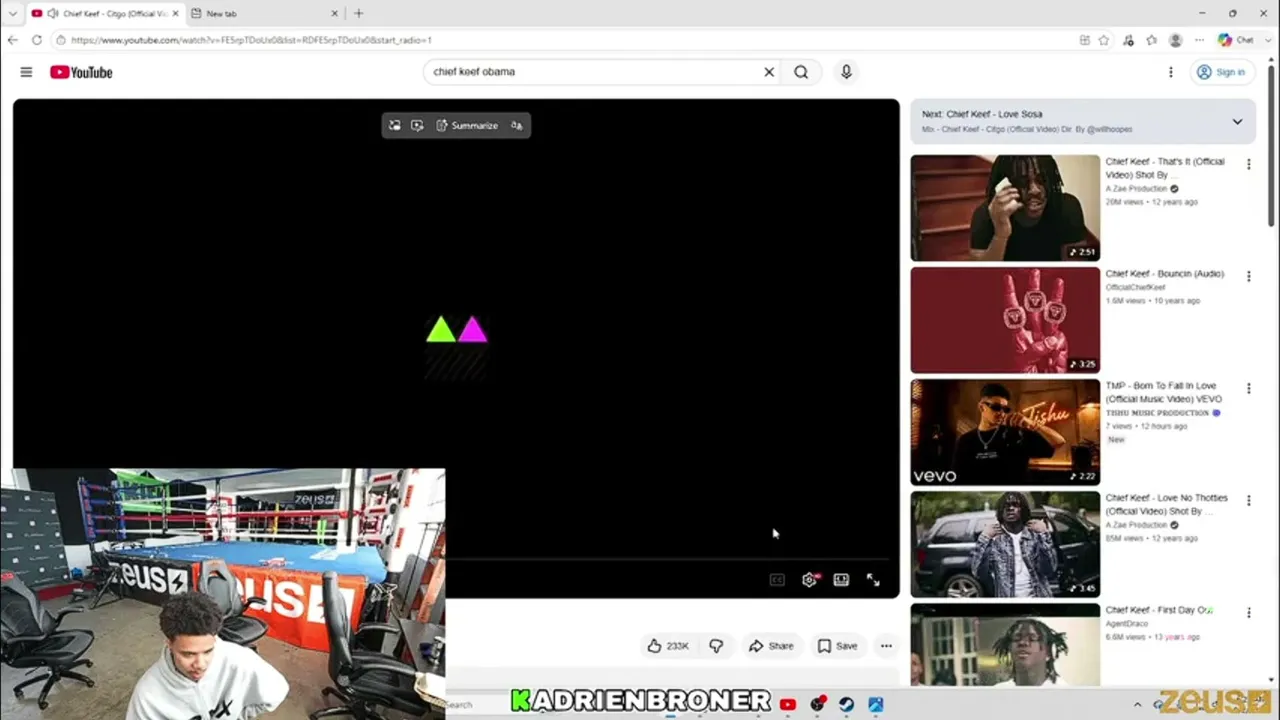The height and width of the screenshot is (720, 1280).
Task: Add this page to favorites star
Action: pos(1104,40)
